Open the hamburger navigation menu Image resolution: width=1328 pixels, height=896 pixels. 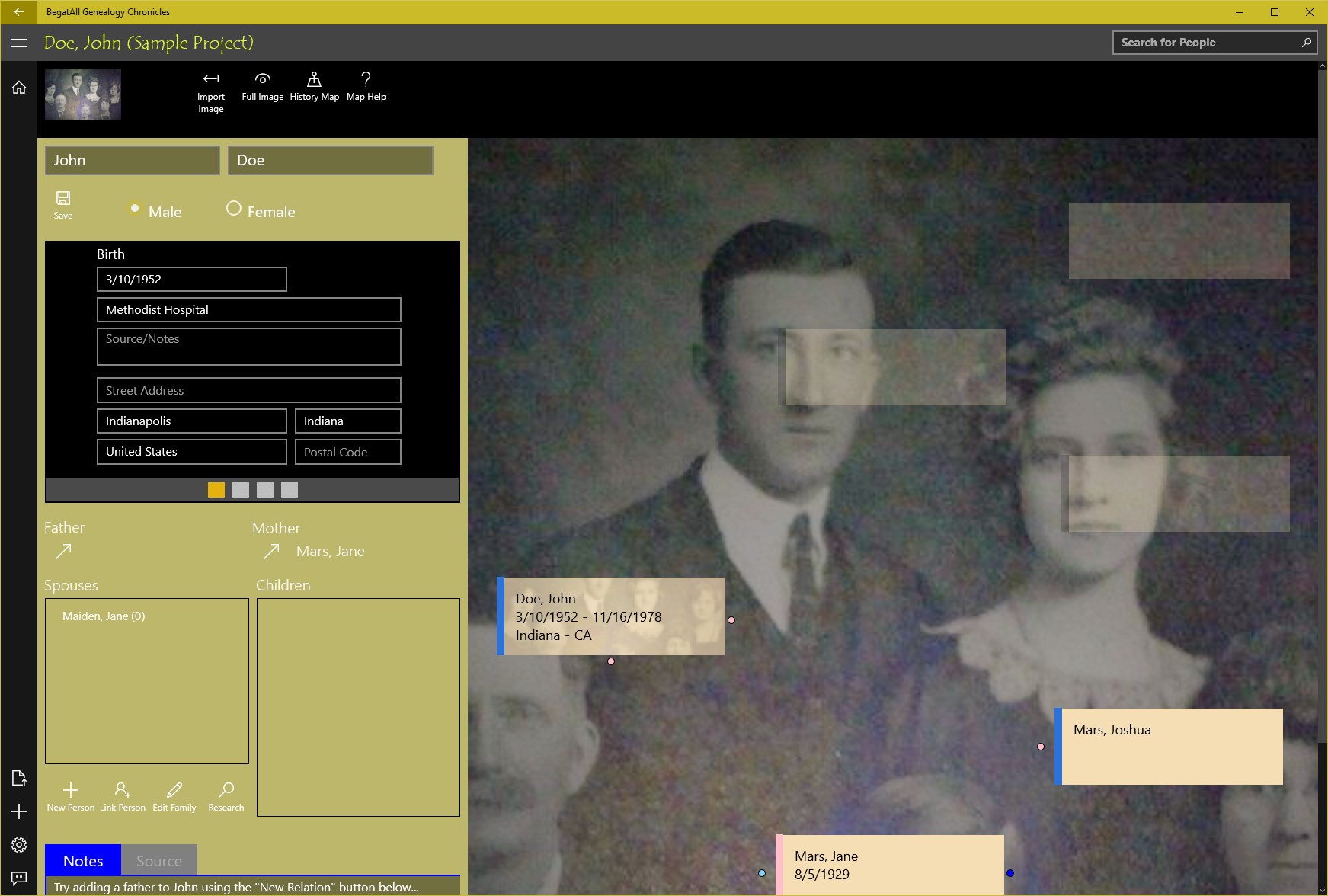[19, 43]
